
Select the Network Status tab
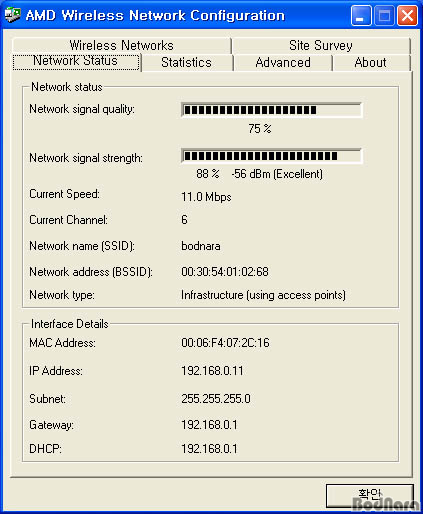click(76, 62)
